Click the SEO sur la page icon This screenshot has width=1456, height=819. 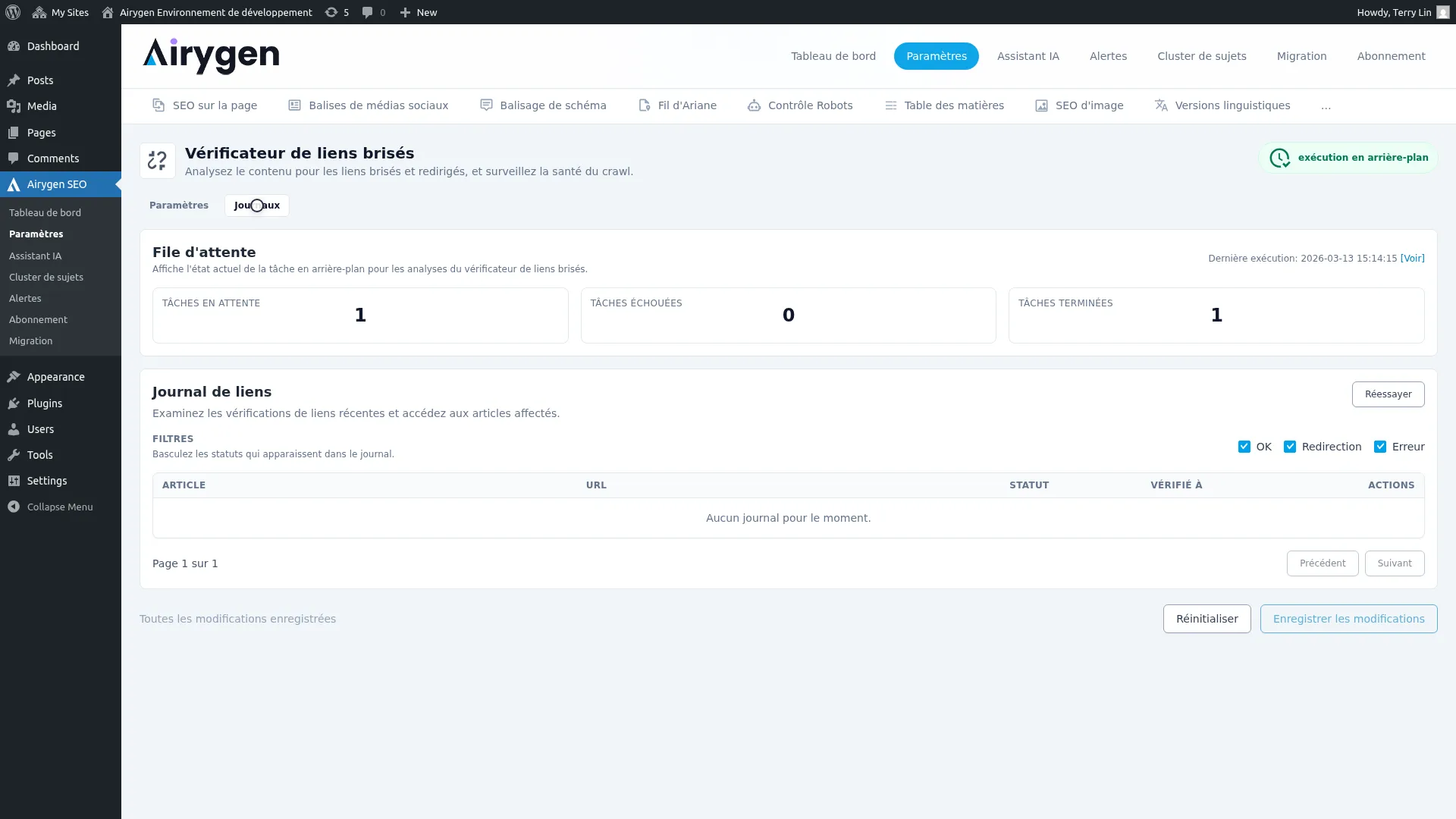158,105
